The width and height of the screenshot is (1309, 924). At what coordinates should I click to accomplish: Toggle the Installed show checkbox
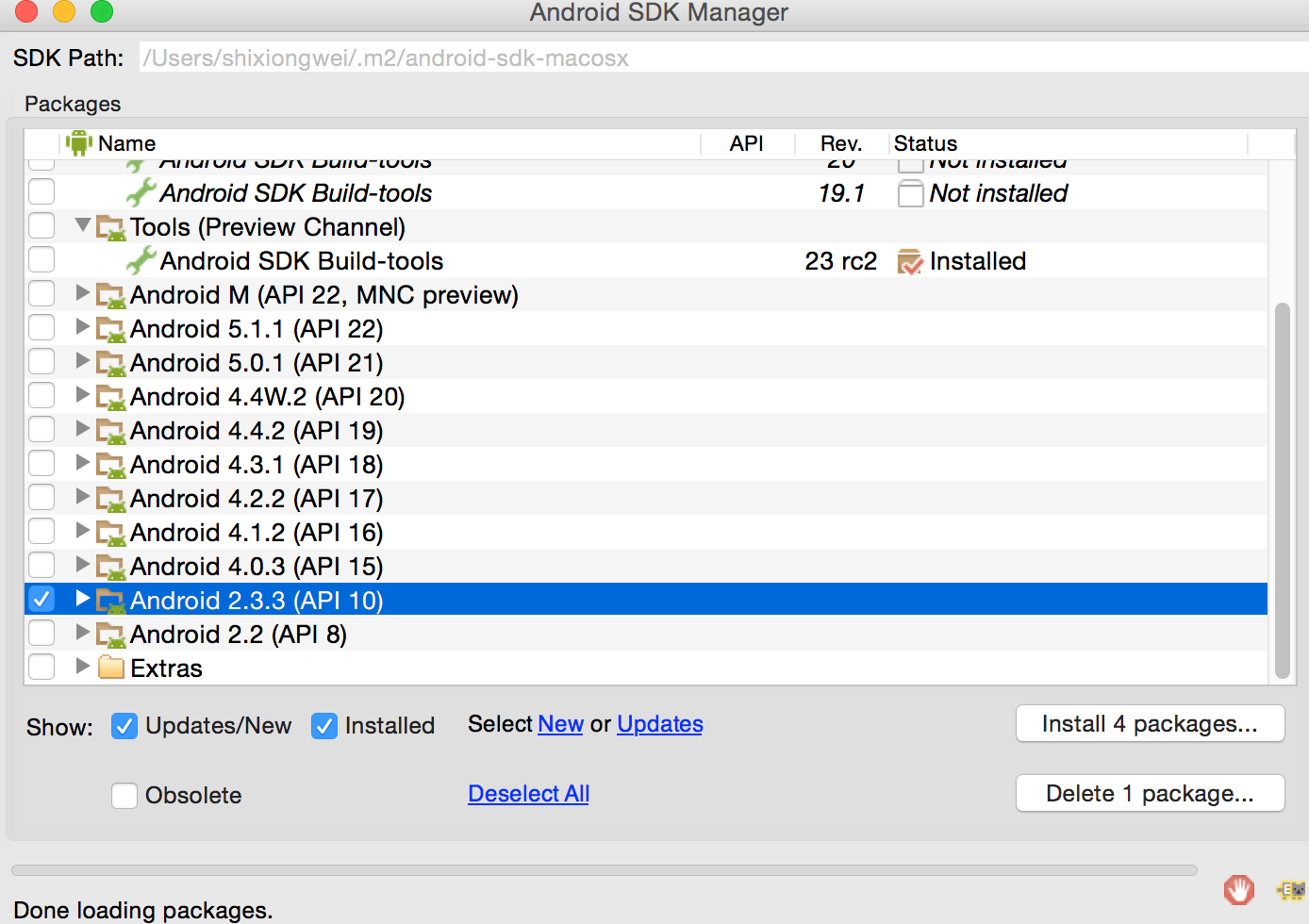point(324,726)
